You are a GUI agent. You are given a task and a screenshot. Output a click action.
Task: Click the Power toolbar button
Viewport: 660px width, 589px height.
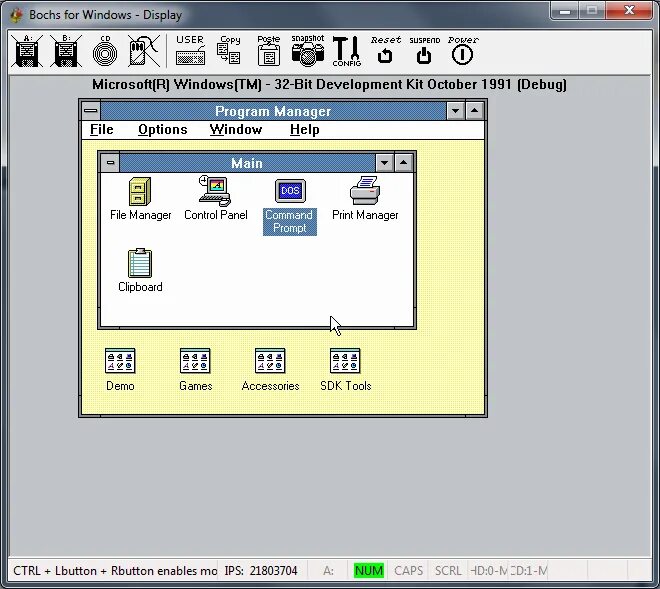coord(463,50)
